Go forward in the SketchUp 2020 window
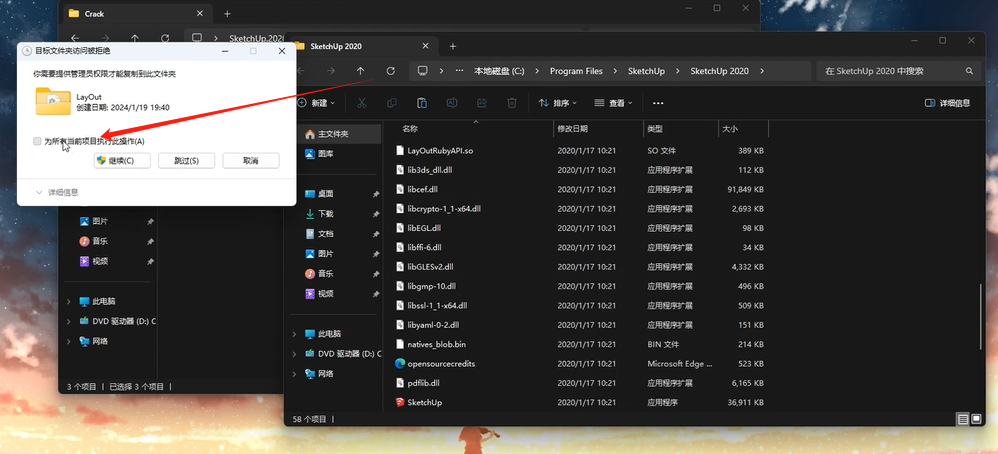Viewport: 998px width, 454px height. tap(330, 71)
